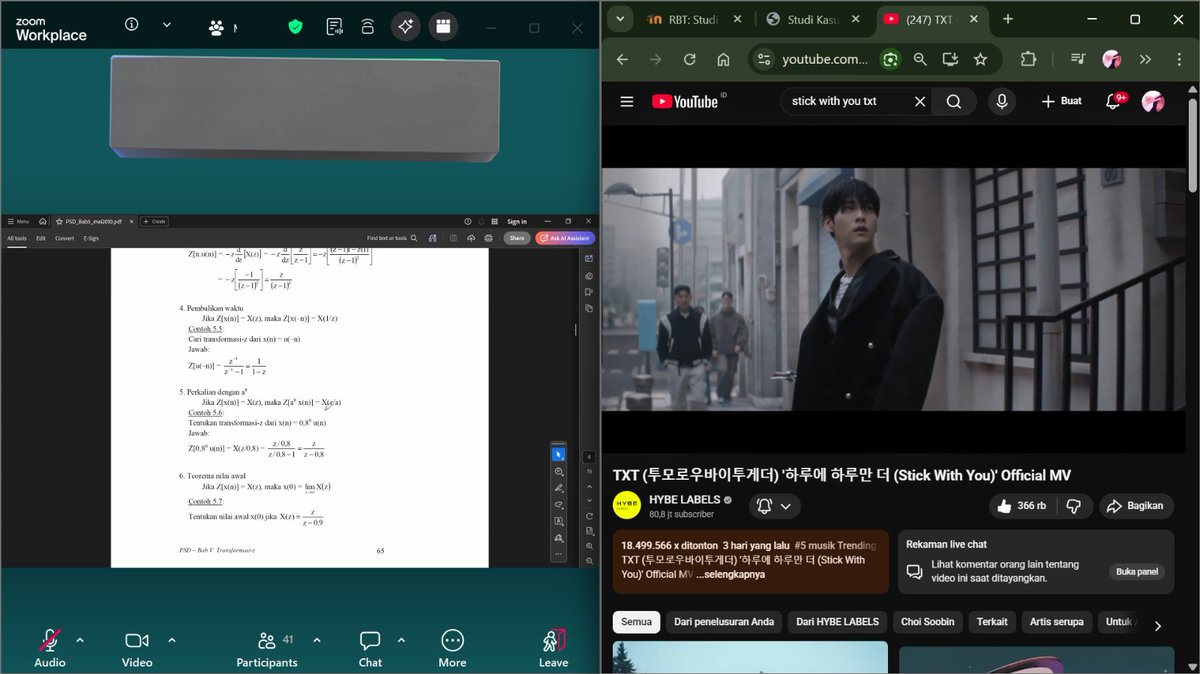The image size is (1200, 674).
Task: Open subscription notification bell dropdown
Action: pos(774,506)
